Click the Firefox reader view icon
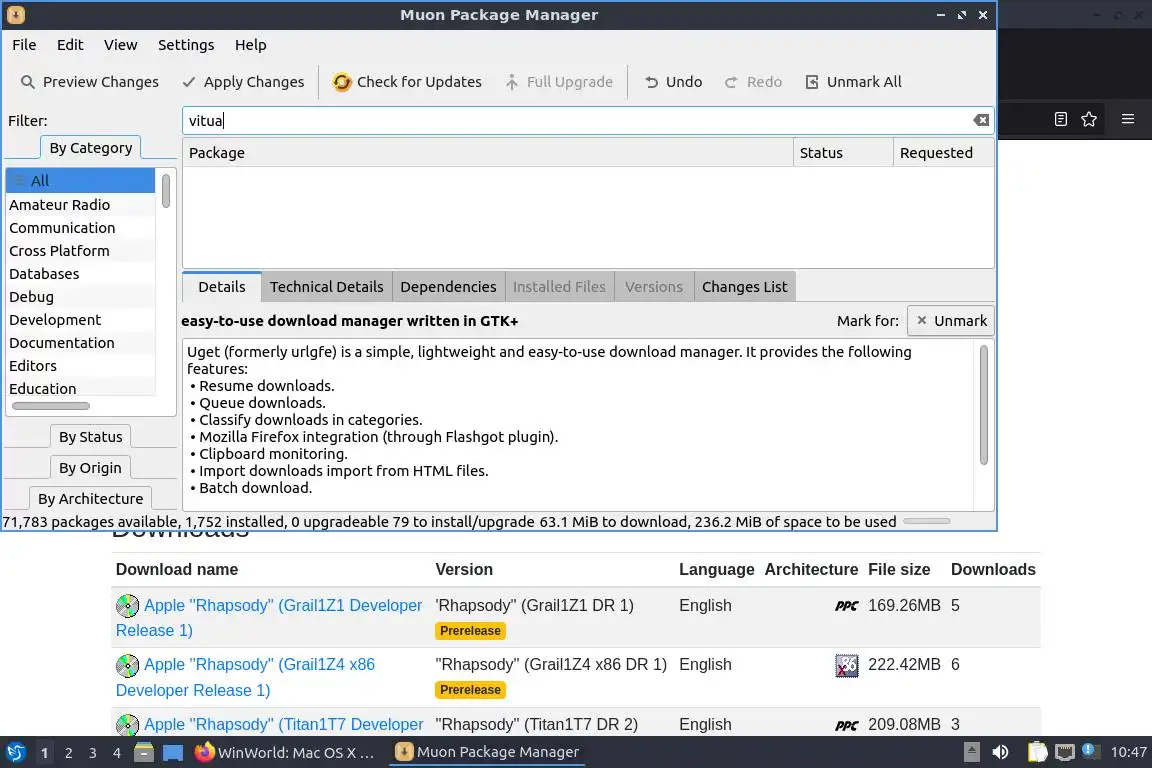The width and height of the screenshot is (1152, 768). [x=1060, y=119]
